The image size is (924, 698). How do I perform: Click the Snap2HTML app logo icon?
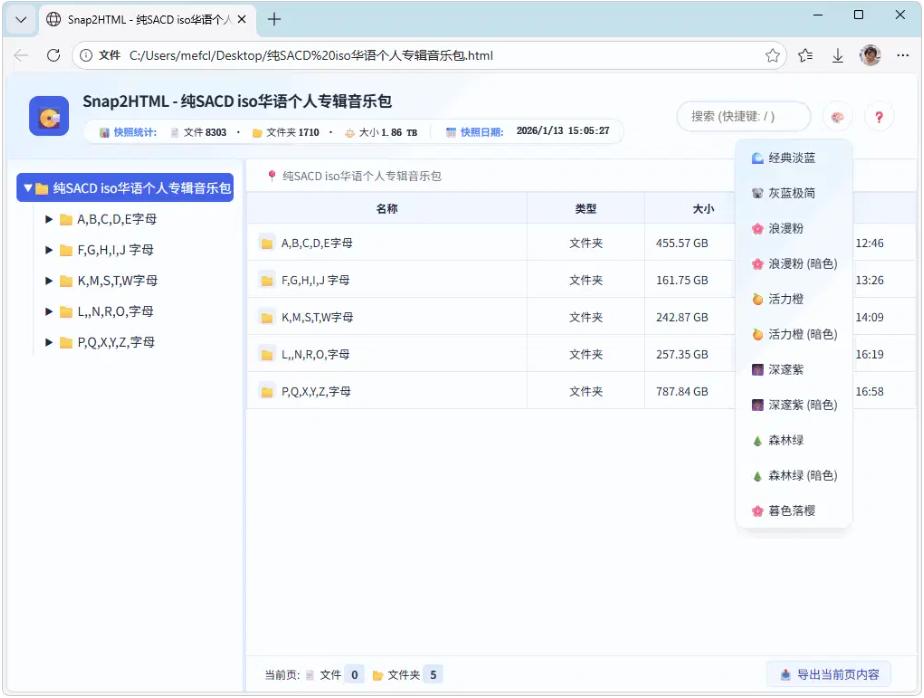pyautogui.click(x=48, y=117)
